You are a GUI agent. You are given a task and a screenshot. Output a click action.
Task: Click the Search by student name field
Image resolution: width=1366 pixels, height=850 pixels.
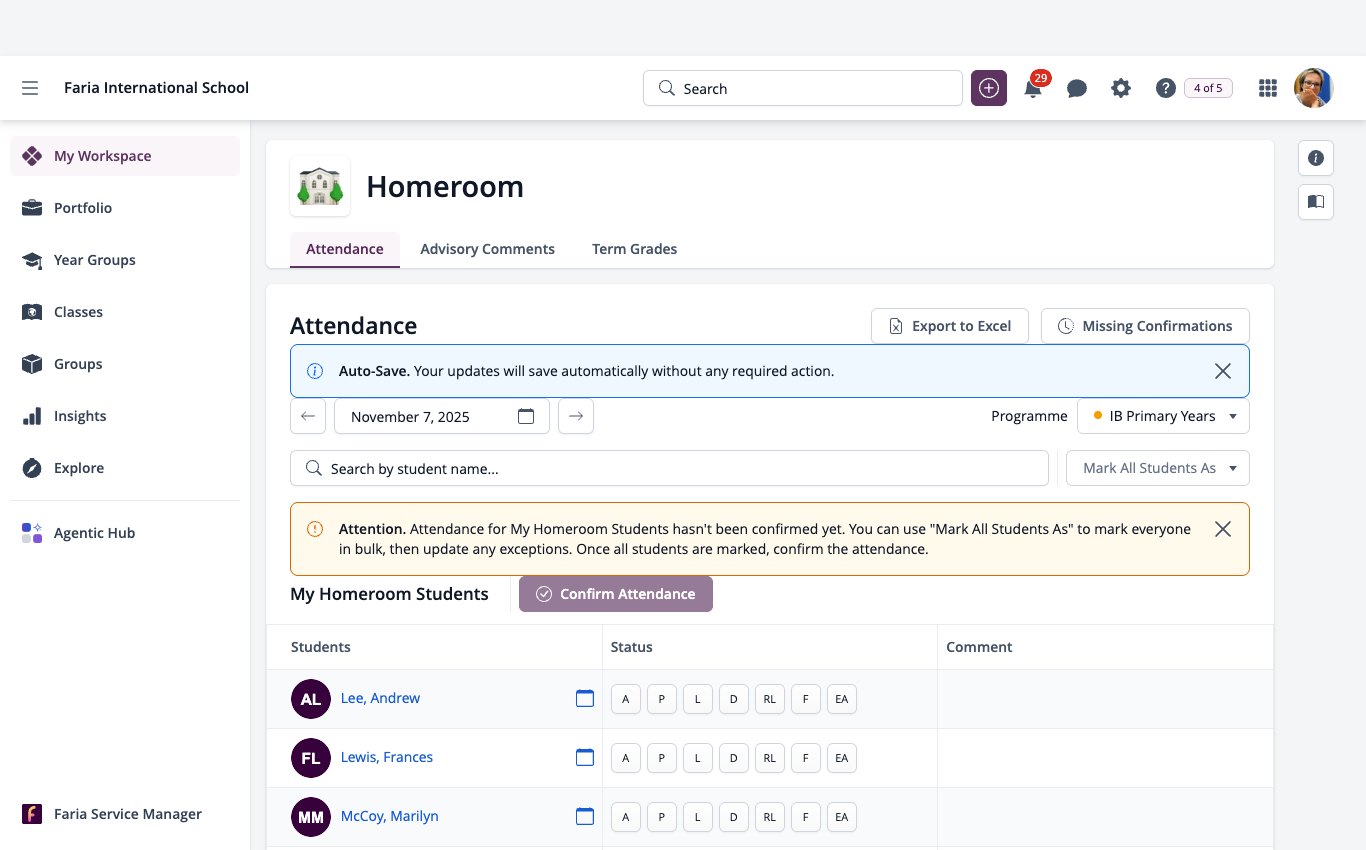[669, 468]
